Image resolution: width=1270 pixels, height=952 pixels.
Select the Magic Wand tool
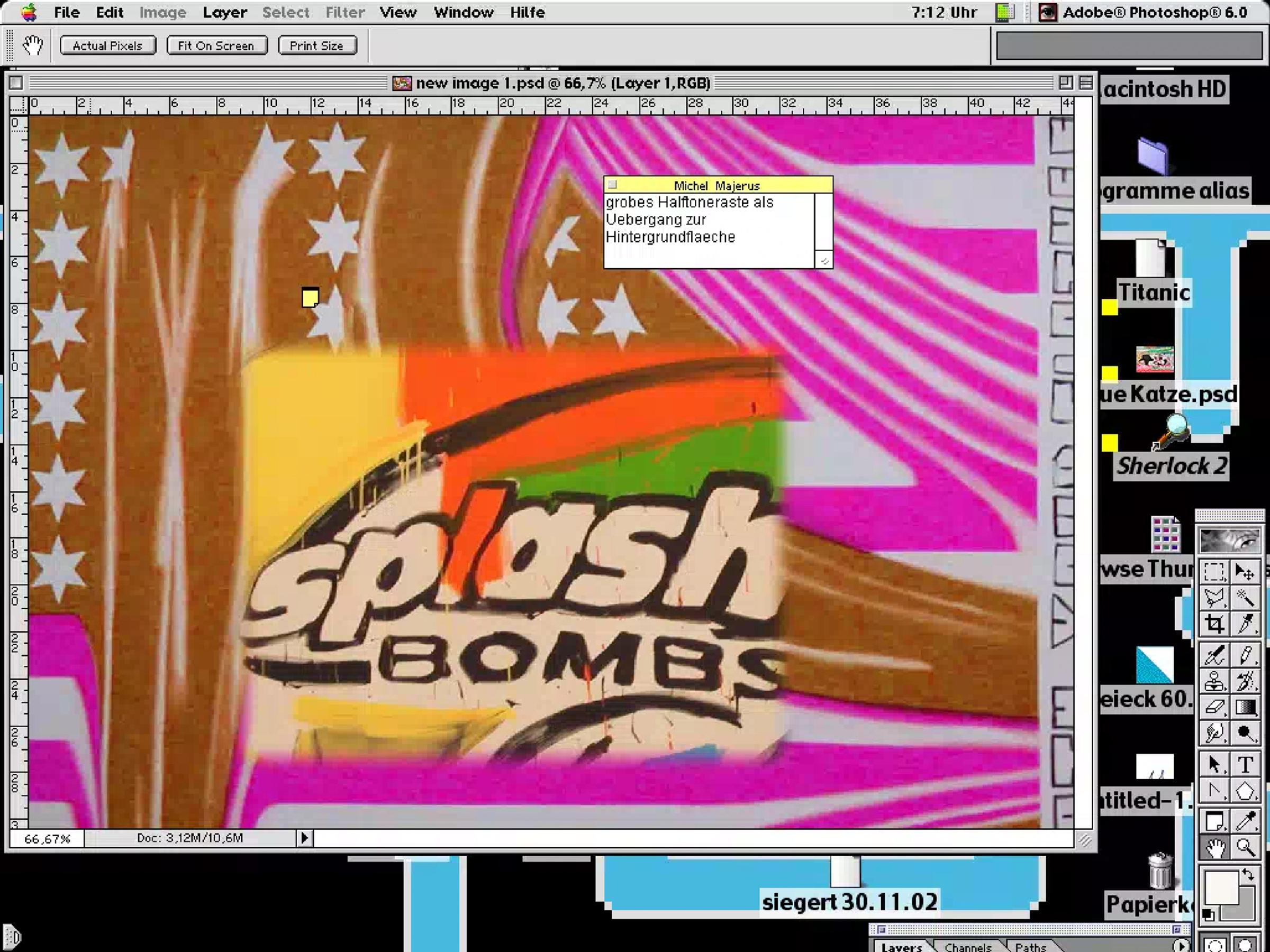tap(1245, 598)
